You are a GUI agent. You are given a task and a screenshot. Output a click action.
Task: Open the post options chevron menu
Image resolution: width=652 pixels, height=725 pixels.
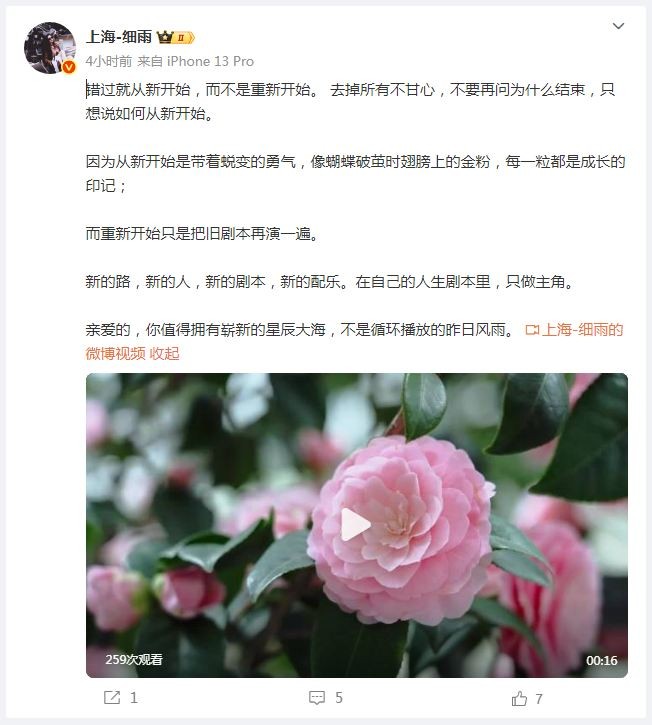[x=618, y=26]
